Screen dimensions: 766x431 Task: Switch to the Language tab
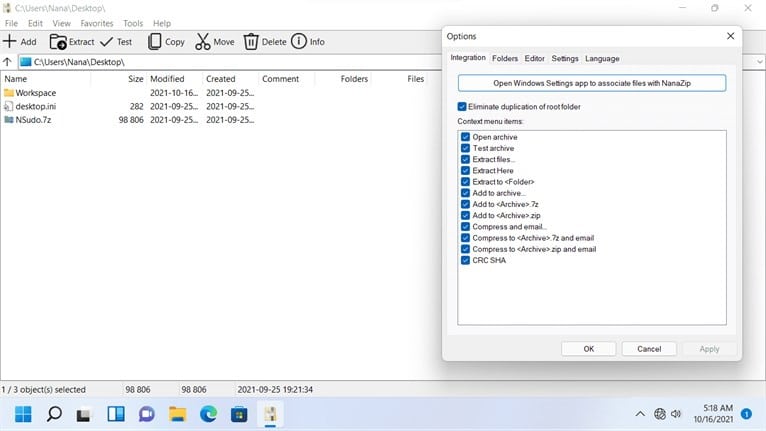(602, 59)
